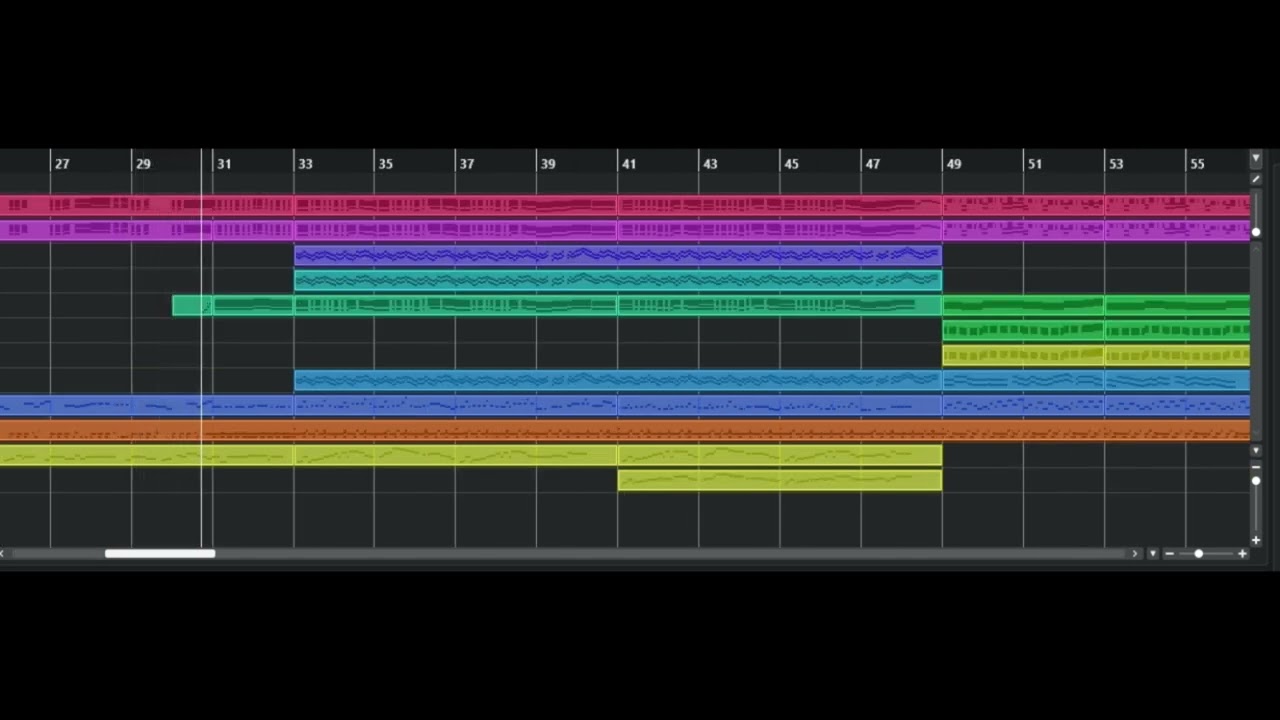Select the top-row green clip from bar 49 to 53
Screen dimensions: 1280x720
1023,305
